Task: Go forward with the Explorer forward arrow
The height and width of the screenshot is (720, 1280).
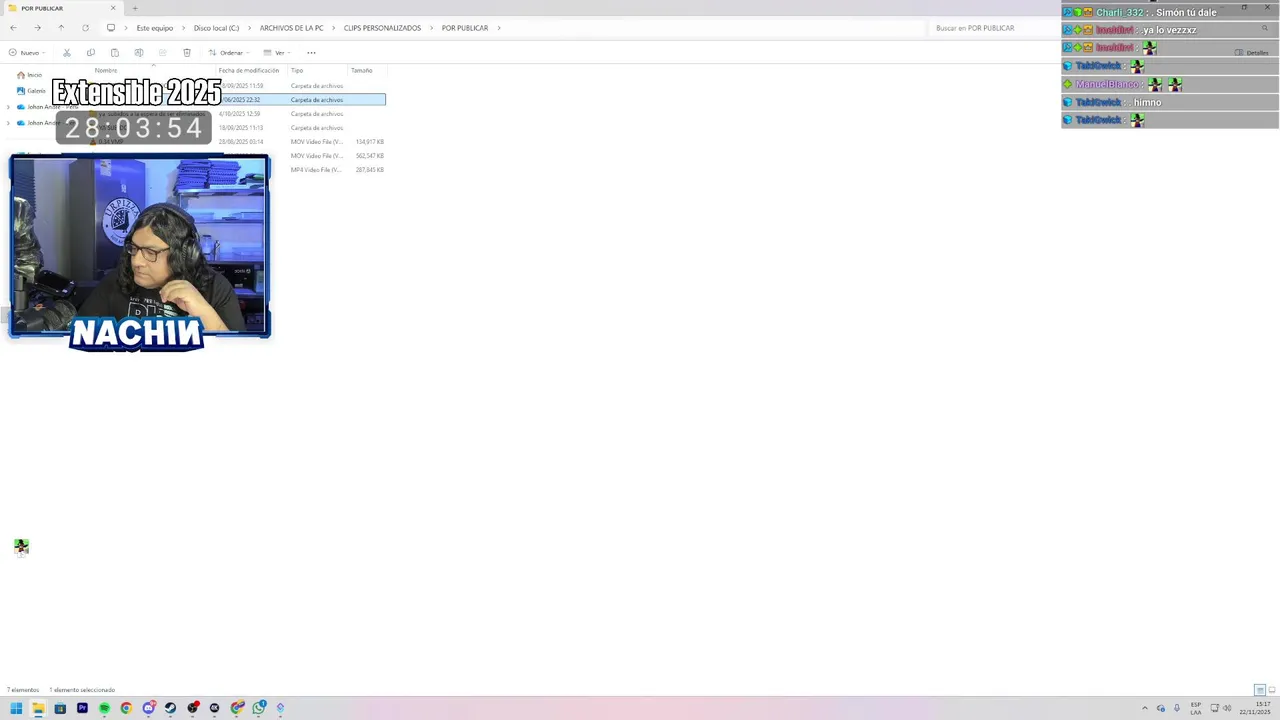Action: pyautogui.click(x=37, y=28)
